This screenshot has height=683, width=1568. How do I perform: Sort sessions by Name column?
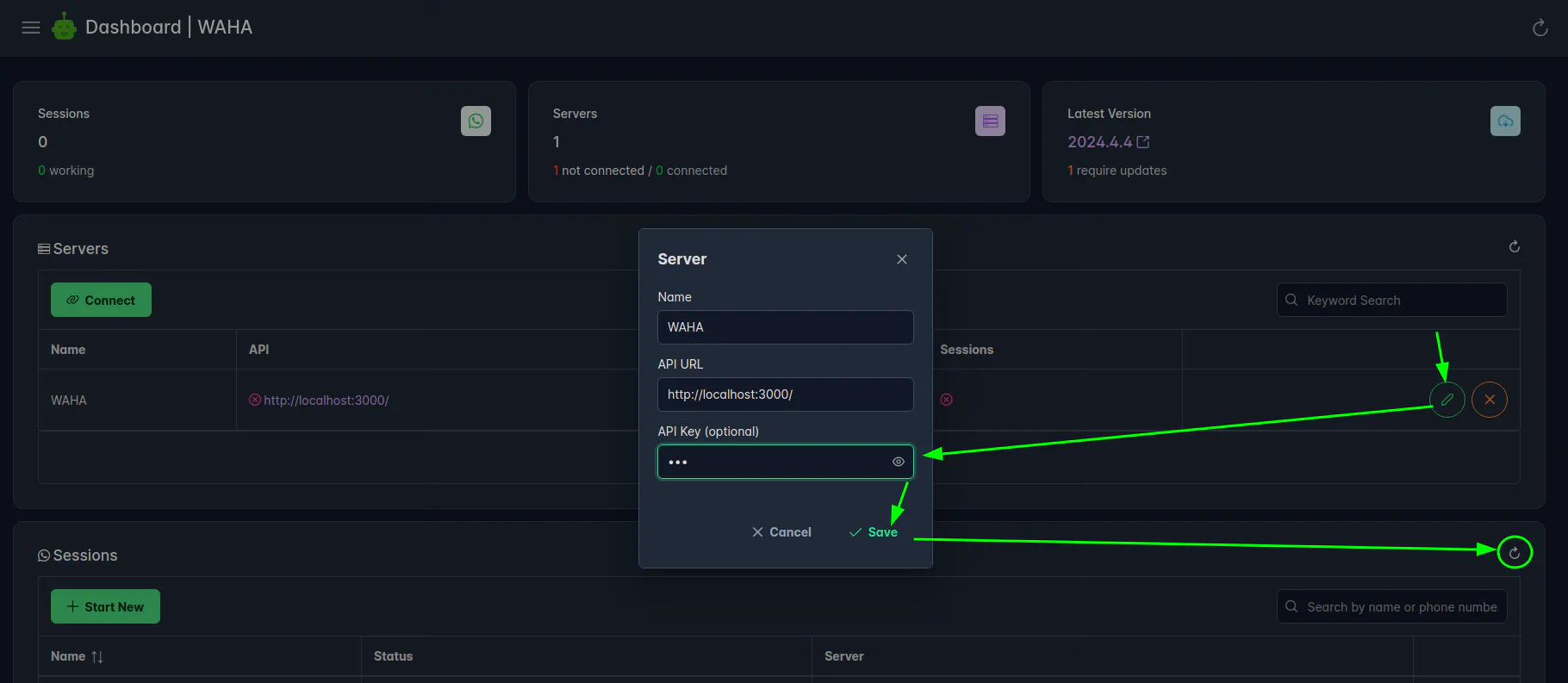(x=96, y=656)
